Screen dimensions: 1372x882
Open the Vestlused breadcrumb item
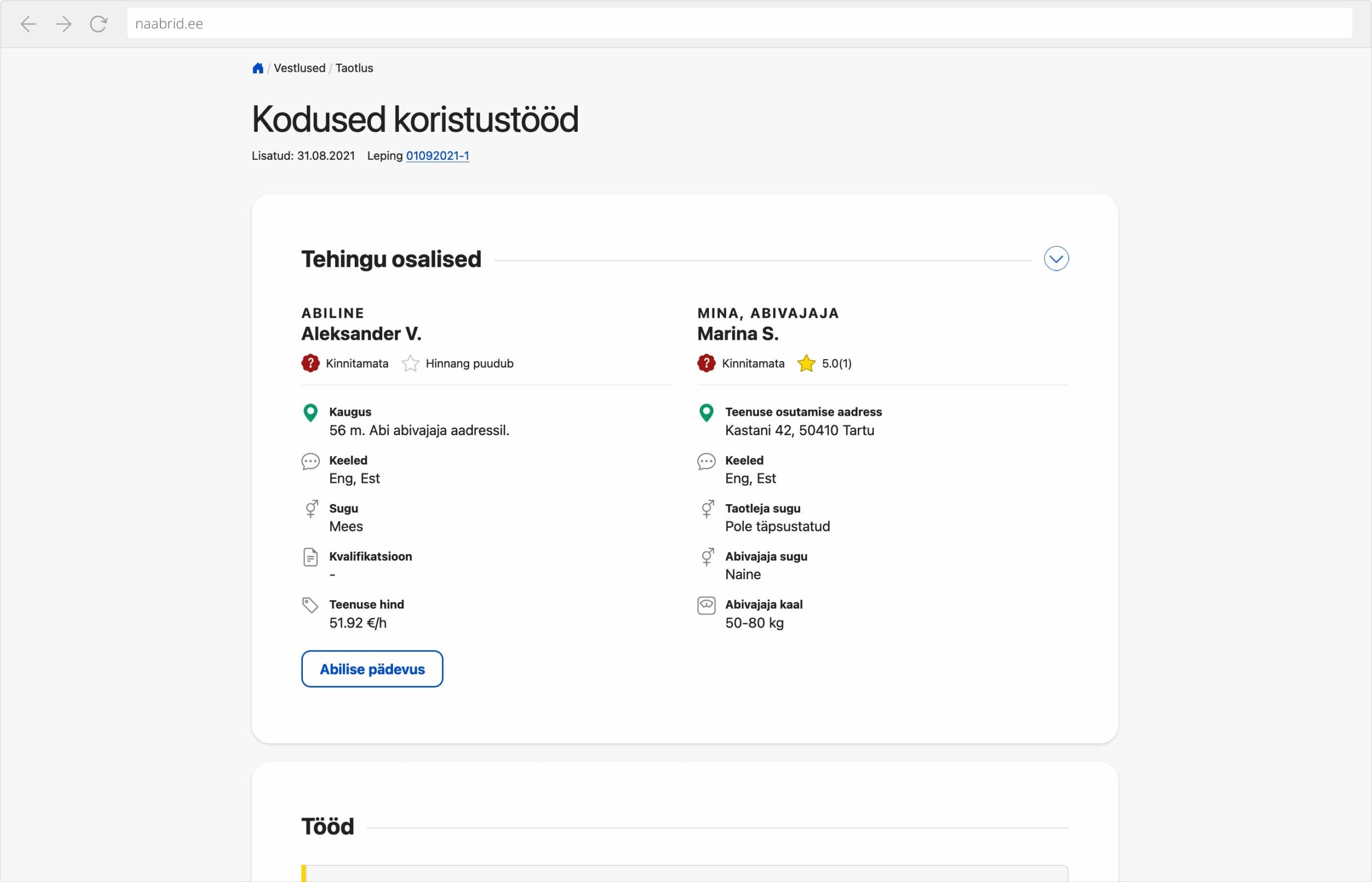pos(299,68)
